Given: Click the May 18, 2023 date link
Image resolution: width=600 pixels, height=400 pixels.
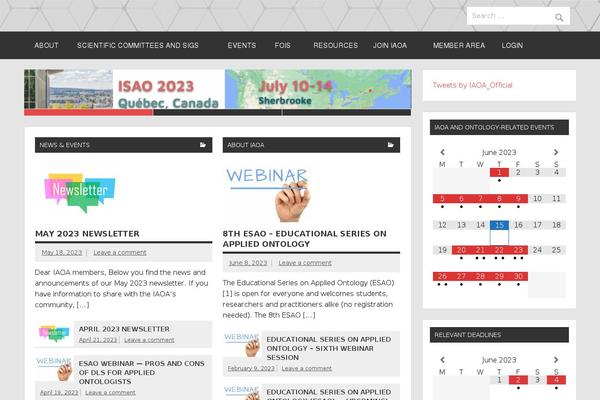Looking at the screenshot, I should [x=62, y=253].
